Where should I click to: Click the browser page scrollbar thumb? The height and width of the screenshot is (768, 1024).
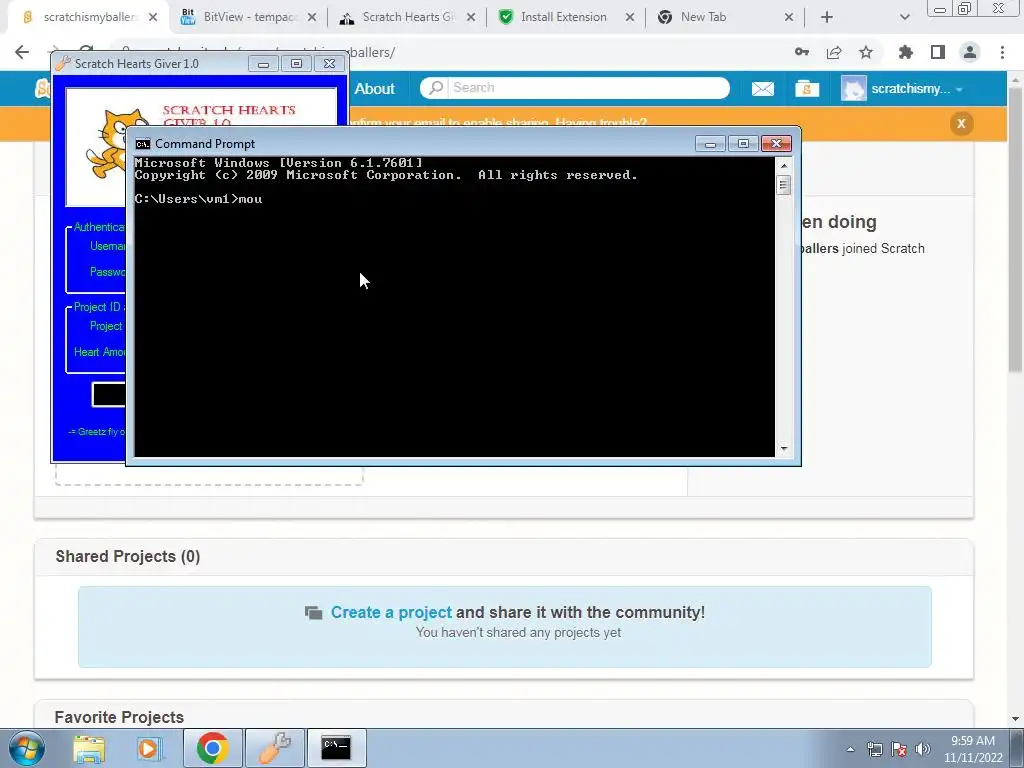pos(1015,229)
